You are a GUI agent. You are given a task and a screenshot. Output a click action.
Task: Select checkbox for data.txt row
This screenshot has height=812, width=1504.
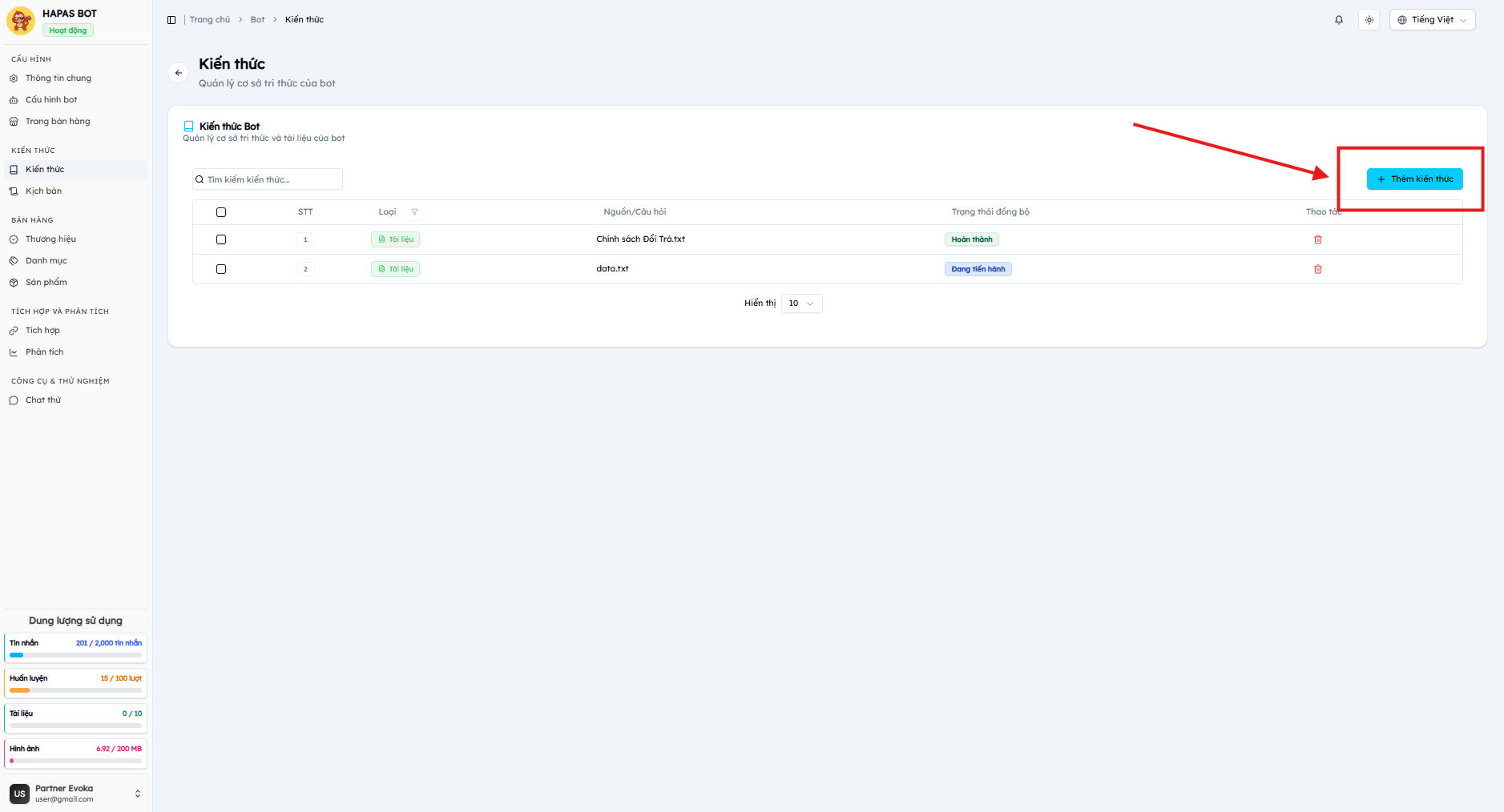point(221,269)
